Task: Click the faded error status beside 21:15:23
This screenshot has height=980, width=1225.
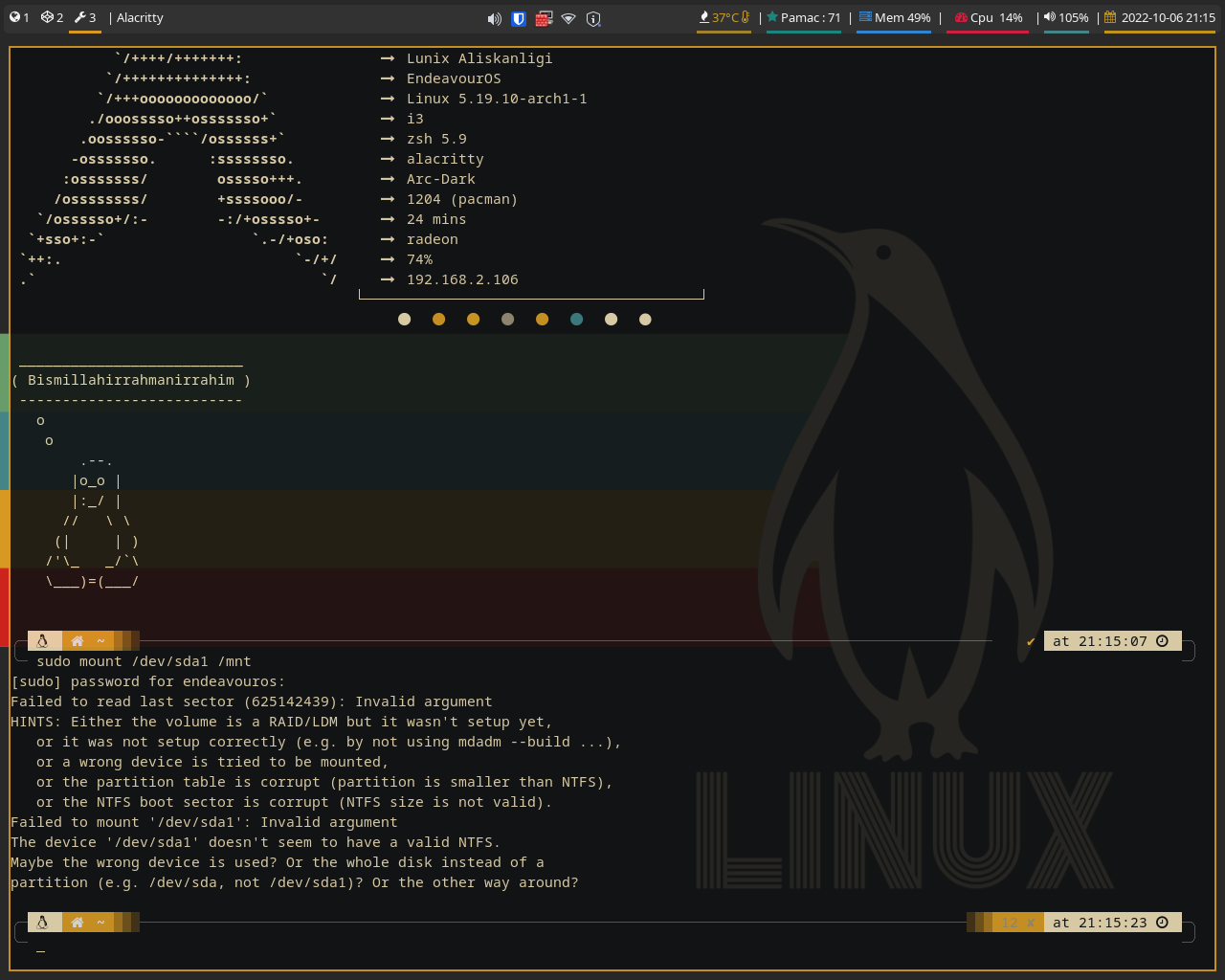Action: [1019, 923]
